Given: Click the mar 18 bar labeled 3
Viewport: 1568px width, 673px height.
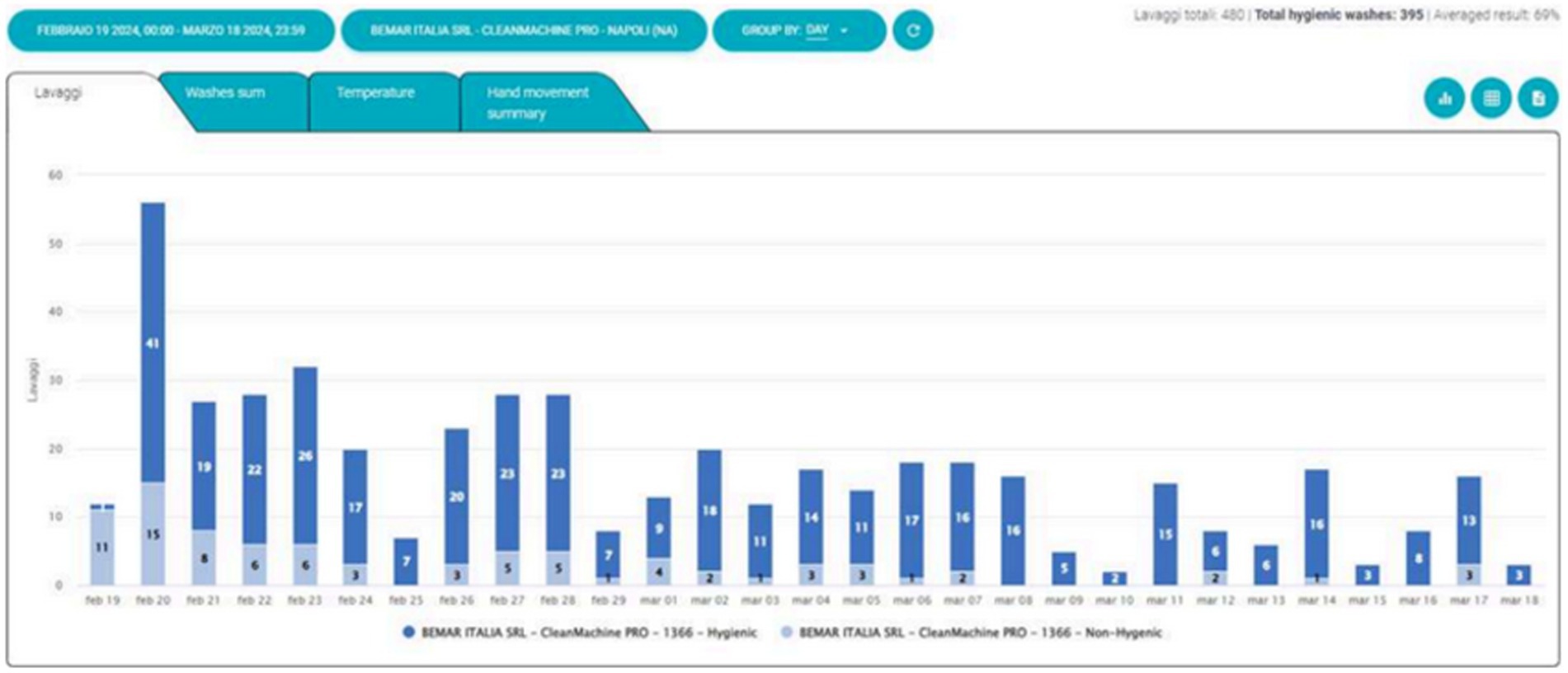Looking at the screenshot, I should 1519,575.
